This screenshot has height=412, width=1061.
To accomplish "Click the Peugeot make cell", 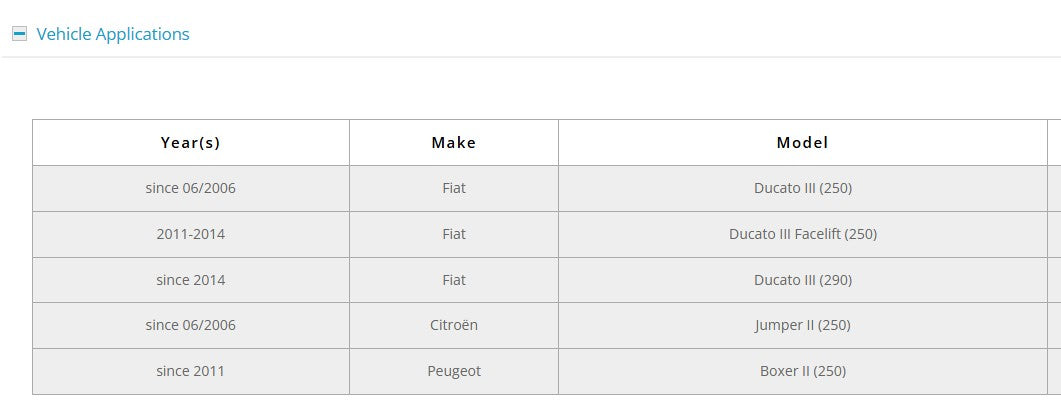I will (453, 371).
